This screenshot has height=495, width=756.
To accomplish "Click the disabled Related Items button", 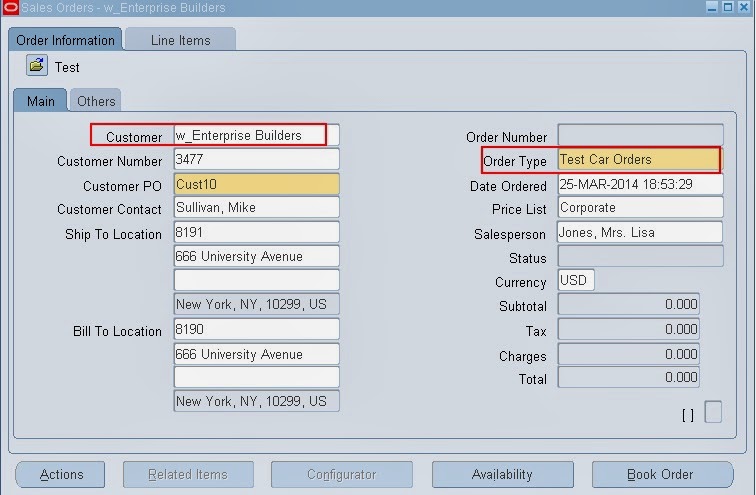I will (x=188, y=475).
